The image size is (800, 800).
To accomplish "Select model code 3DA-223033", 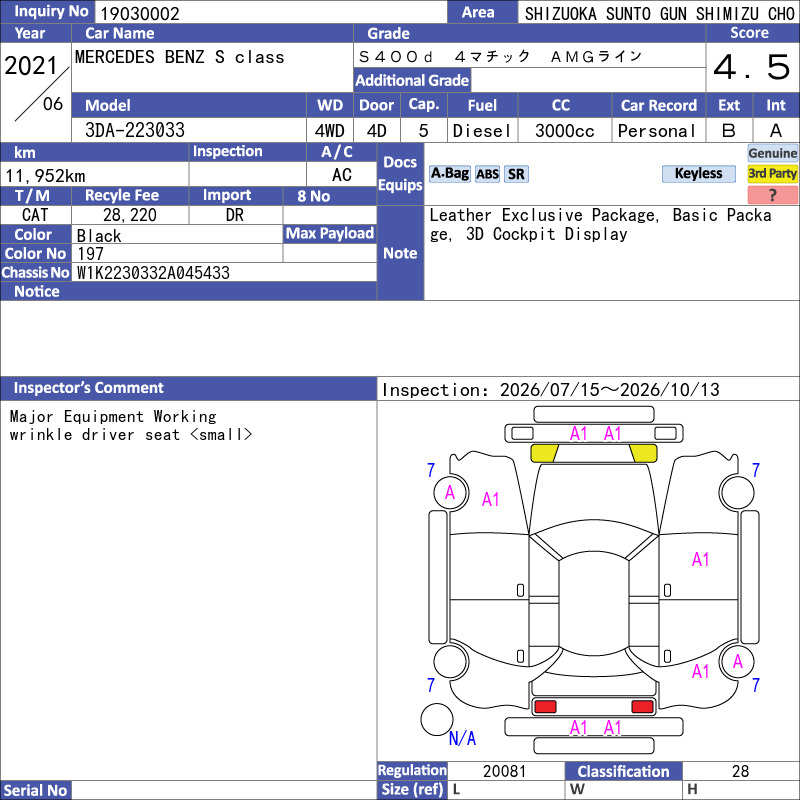I will (135, 130).
